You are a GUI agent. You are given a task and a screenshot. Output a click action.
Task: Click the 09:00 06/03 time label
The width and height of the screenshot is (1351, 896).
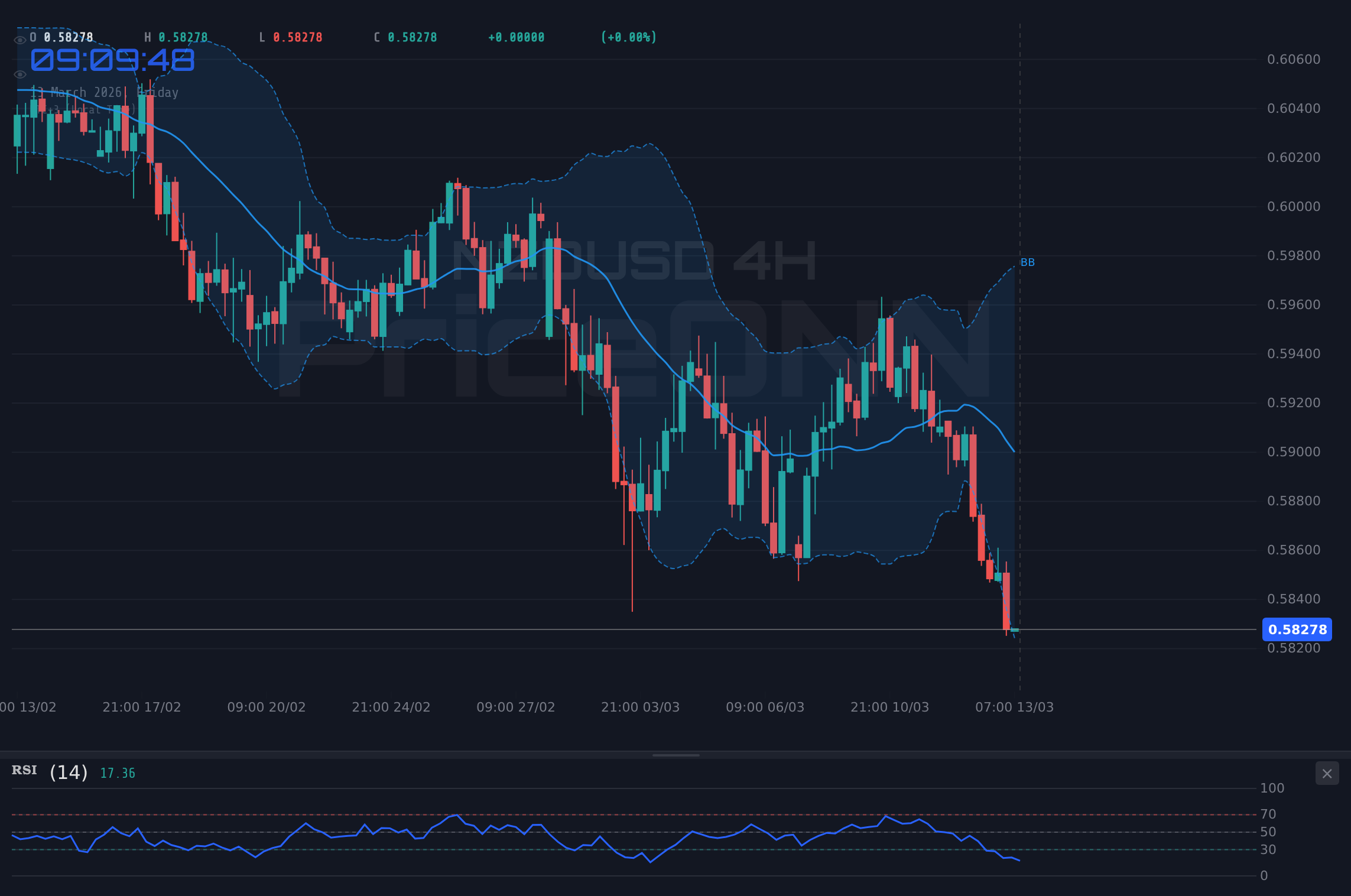[765, 707]
